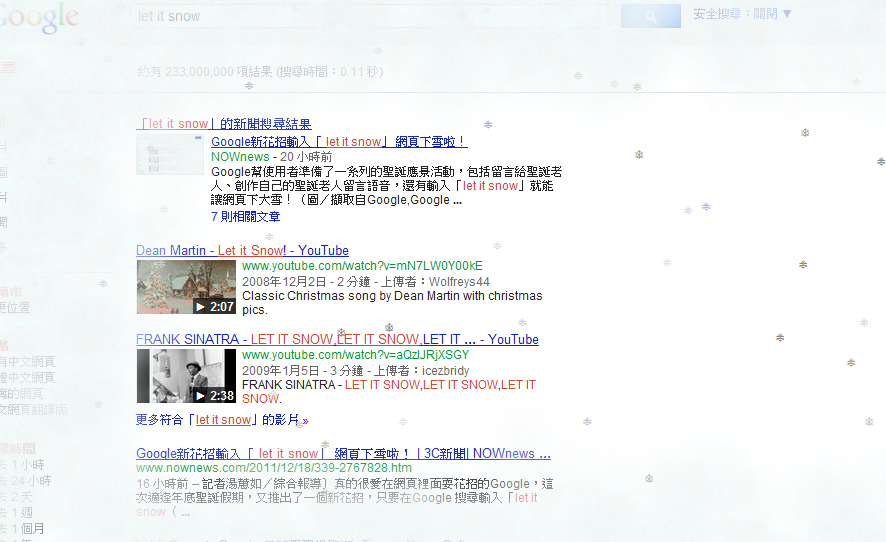This screenshot has width=886, height=542.
Task: Play the Dean Martin video thumbnail 2:07
Action: click(x=186, y=287)
